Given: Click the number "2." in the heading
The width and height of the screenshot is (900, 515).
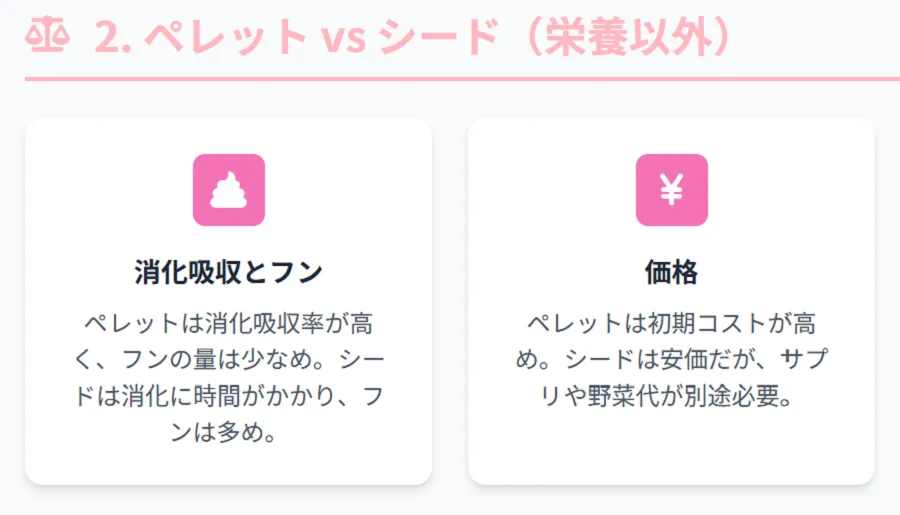Looking at the screenshot, I should click(113, 37).
